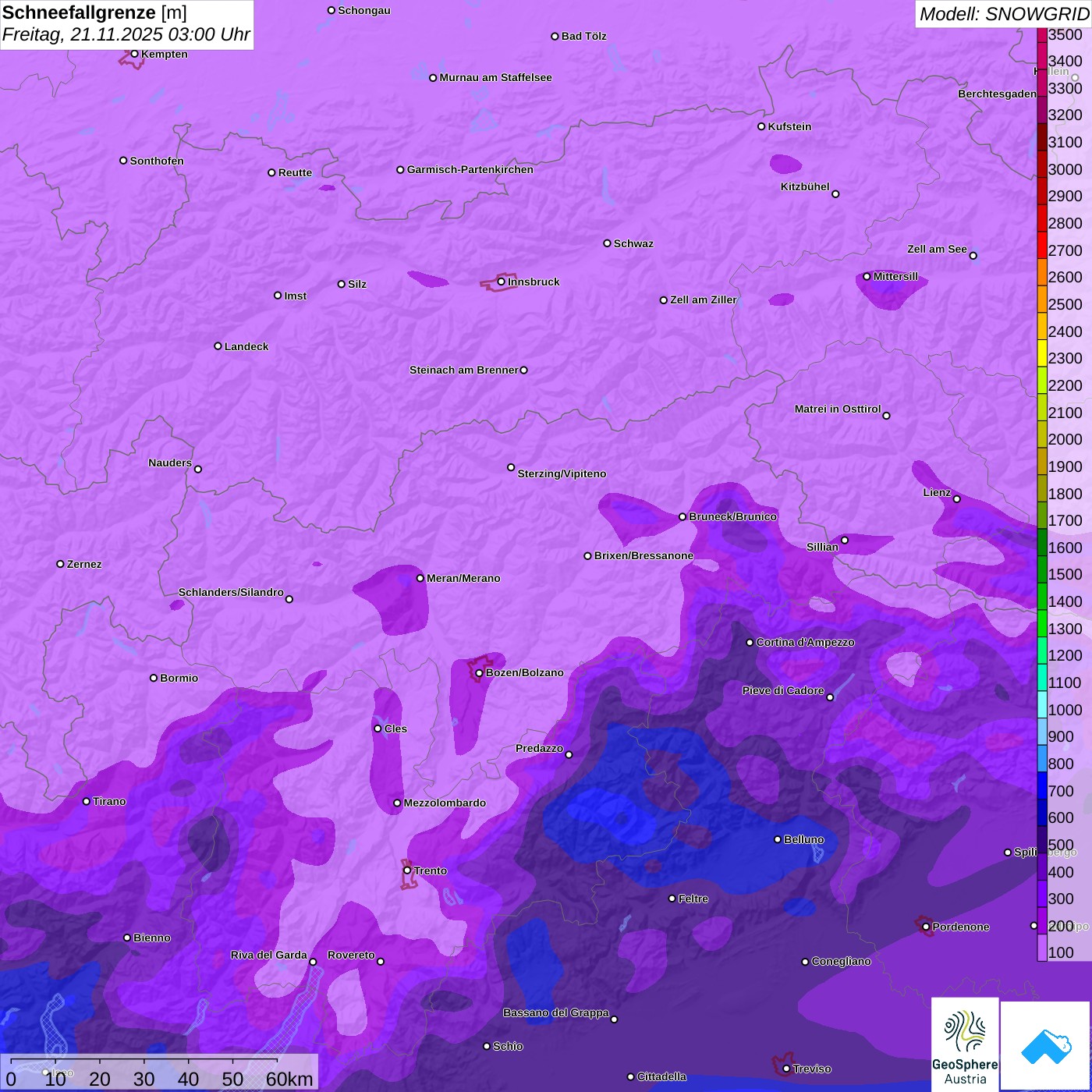Click the Rovereto label

(x=351, y=955)
